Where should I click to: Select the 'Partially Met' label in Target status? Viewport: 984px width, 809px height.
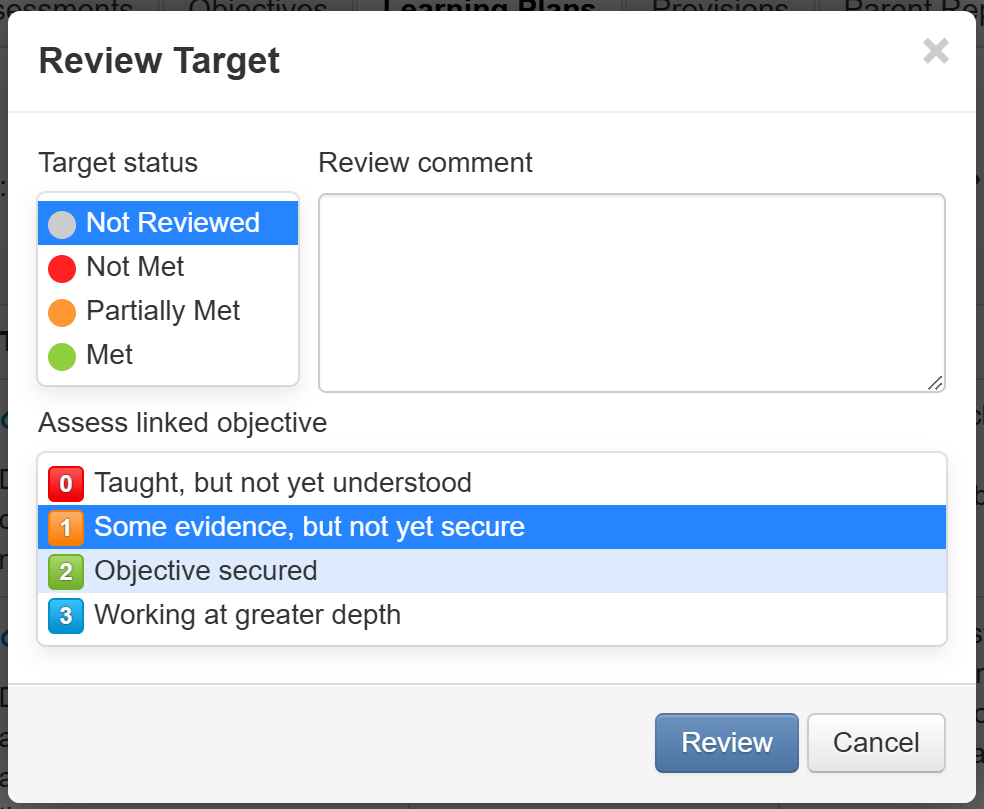163,311
